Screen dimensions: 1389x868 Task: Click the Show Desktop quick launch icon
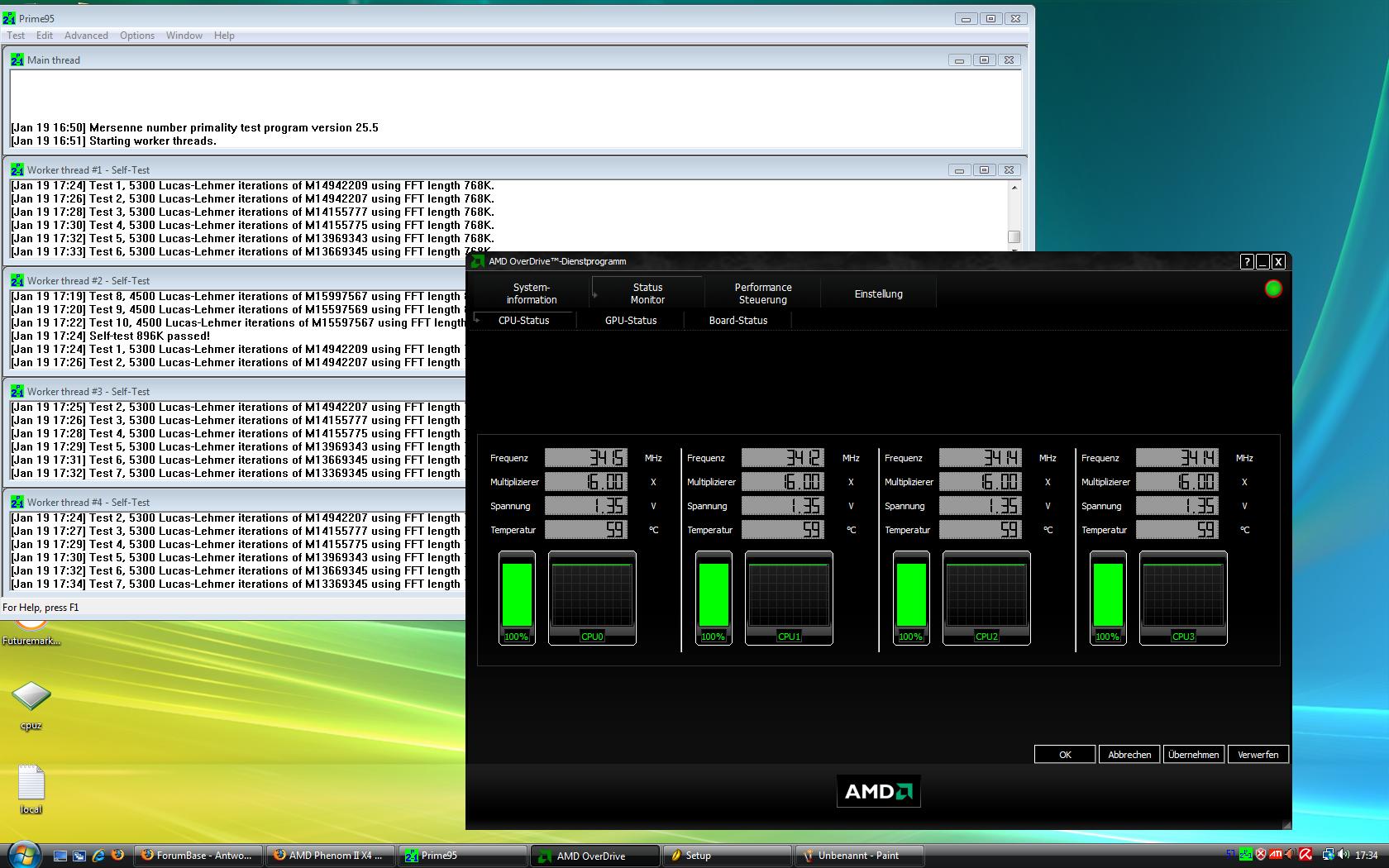[60, 856]
